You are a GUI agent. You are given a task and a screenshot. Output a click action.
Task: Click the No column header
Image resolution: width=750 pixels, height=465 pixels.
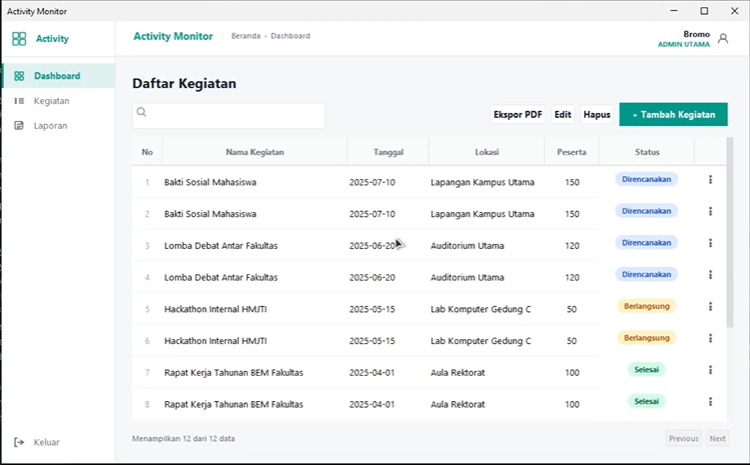coord(147,152)
